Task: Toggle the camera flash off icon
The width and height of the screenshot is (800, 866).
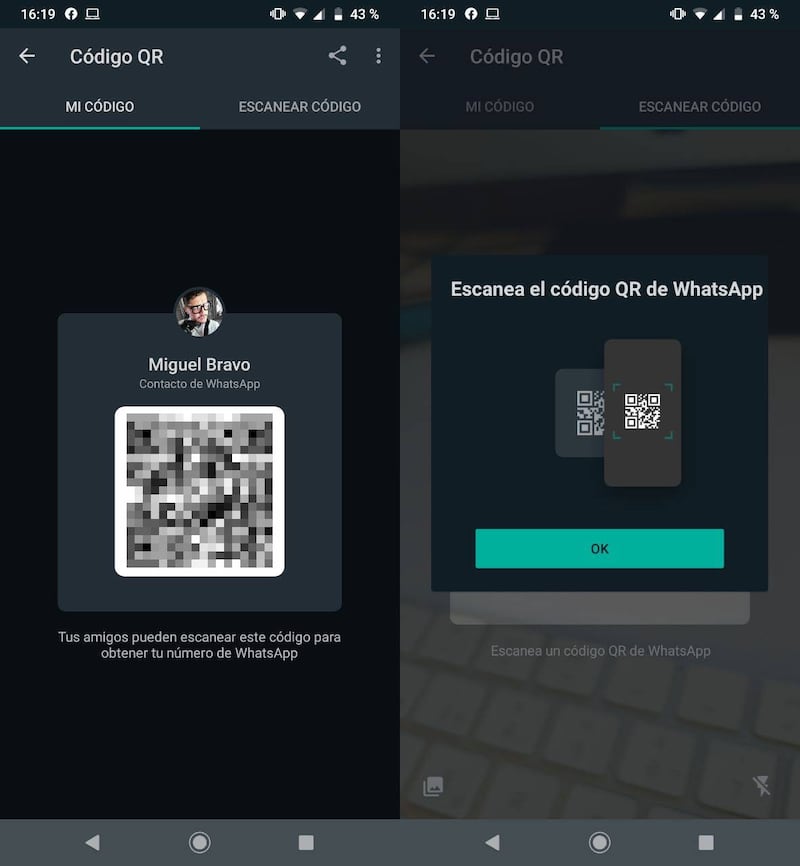Action: pyautogui.click(x=761, y=785)
